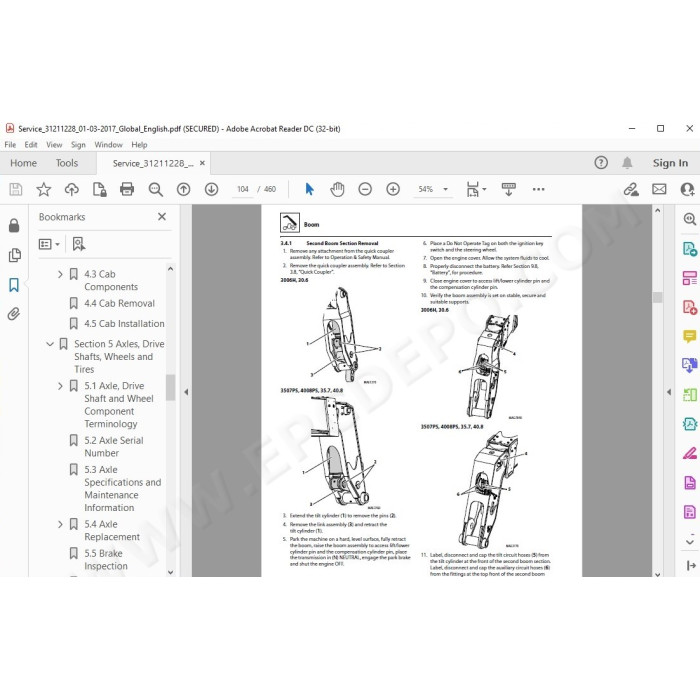Open fit page display options
The image size is (700, 700).
tap(476, 189)
